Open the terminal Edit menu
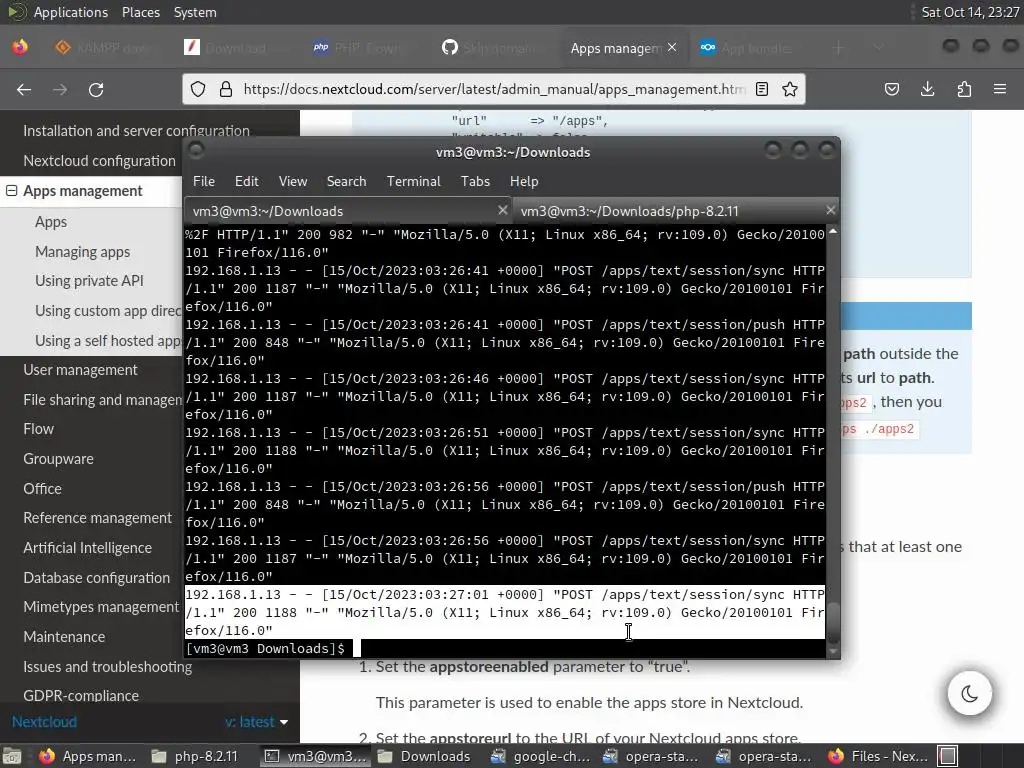Viewport: 1024px width, 768px height. [x=246, y=181]
